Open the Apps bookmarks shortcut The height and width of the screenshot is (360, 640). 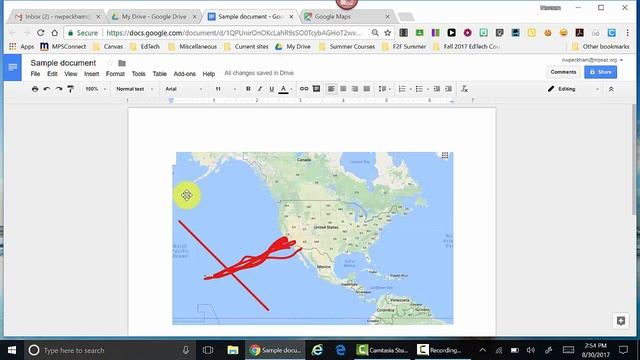[x=22, y=47]
